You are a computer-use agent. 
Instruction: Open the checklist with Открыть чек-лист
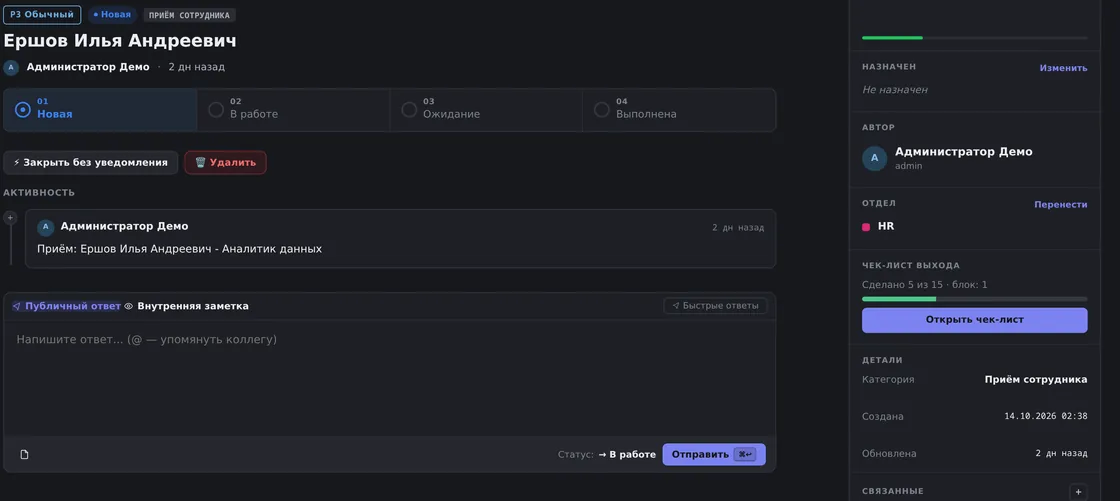(x=974, y=320)
